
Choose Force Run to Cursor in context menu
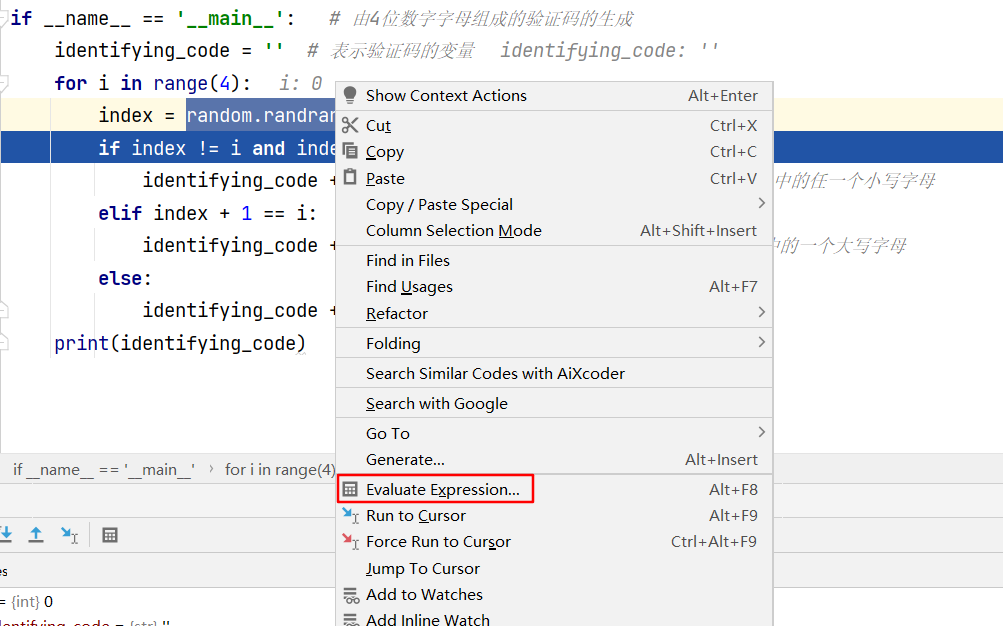point(438,542)
